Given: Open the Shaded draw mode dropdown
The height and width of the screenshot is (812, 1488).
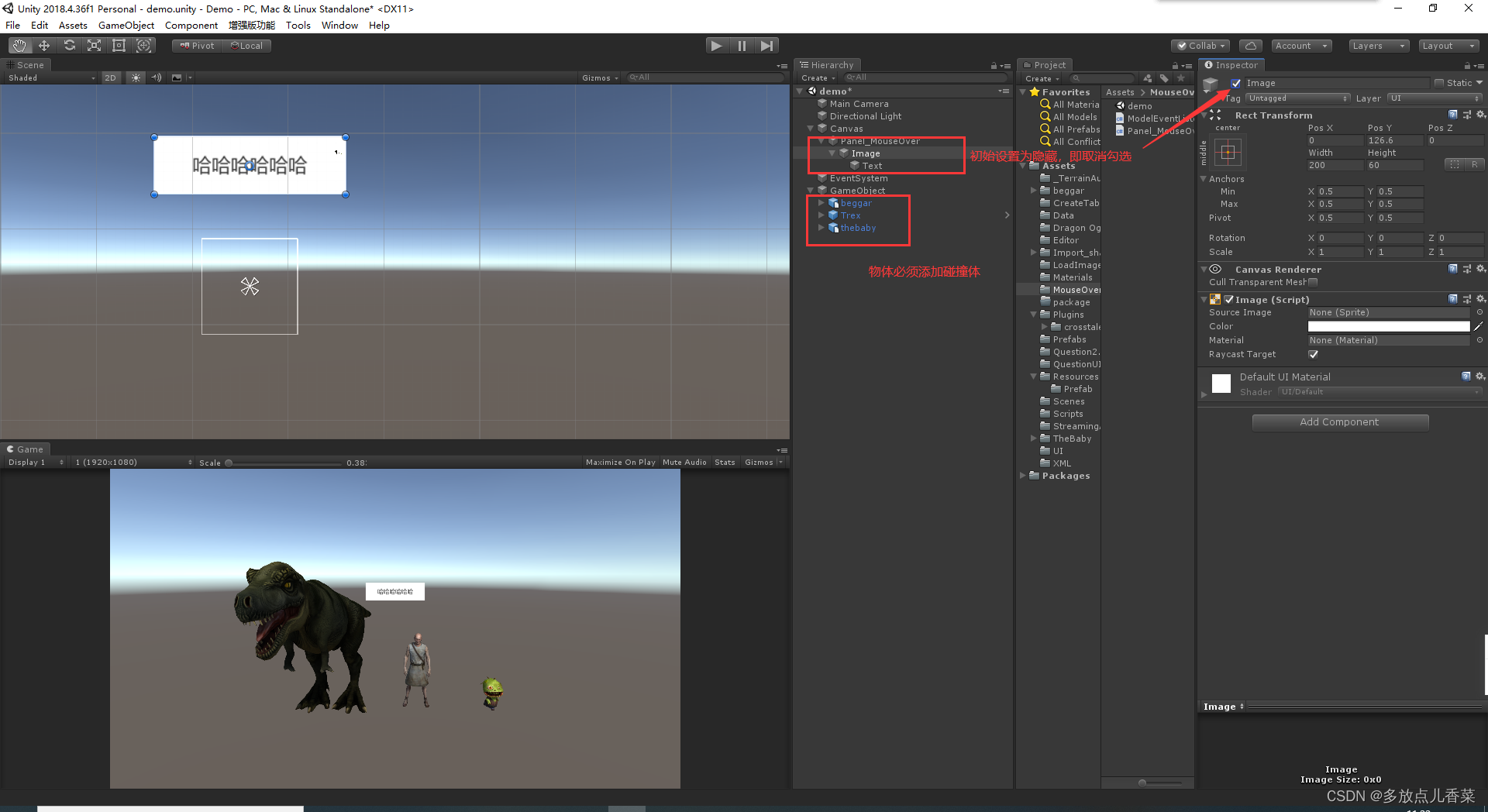Looking at the screenshot, I should coord(51,77).
